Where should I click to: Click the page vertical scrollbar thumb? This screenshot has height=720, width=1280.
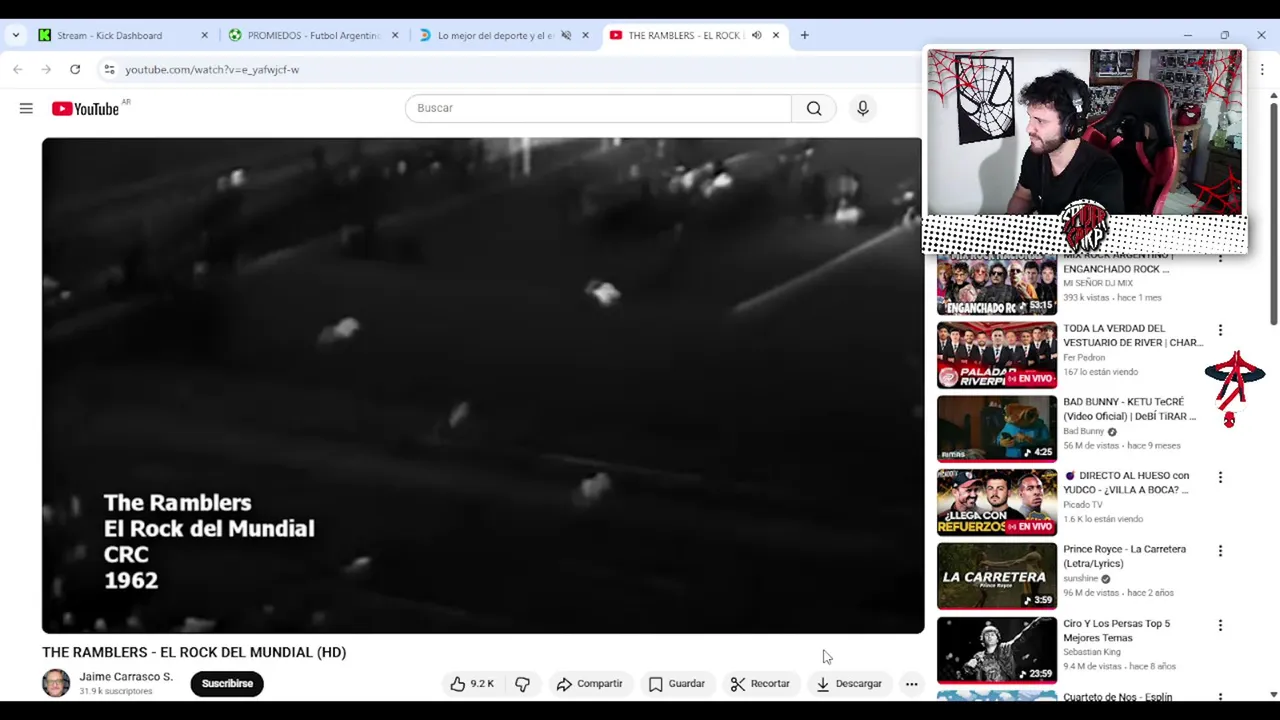(1273, 214)
